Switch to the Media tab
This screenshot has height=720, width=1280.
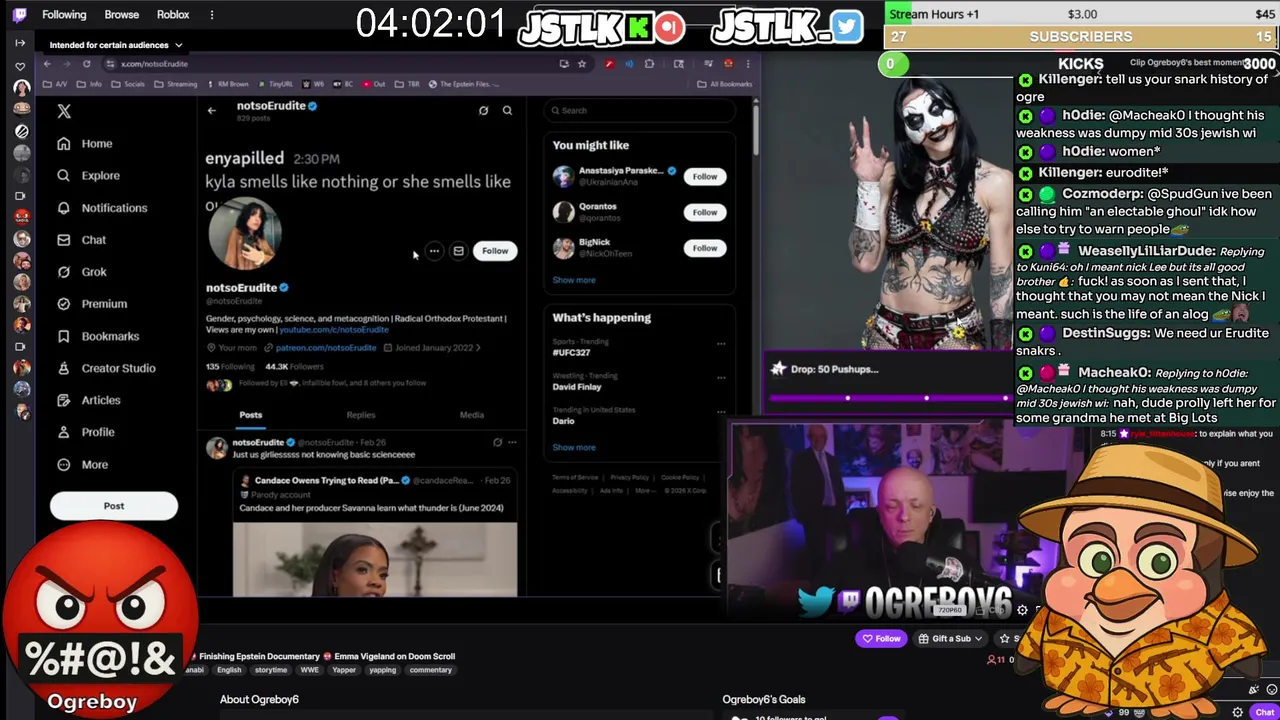coord(472,415)
